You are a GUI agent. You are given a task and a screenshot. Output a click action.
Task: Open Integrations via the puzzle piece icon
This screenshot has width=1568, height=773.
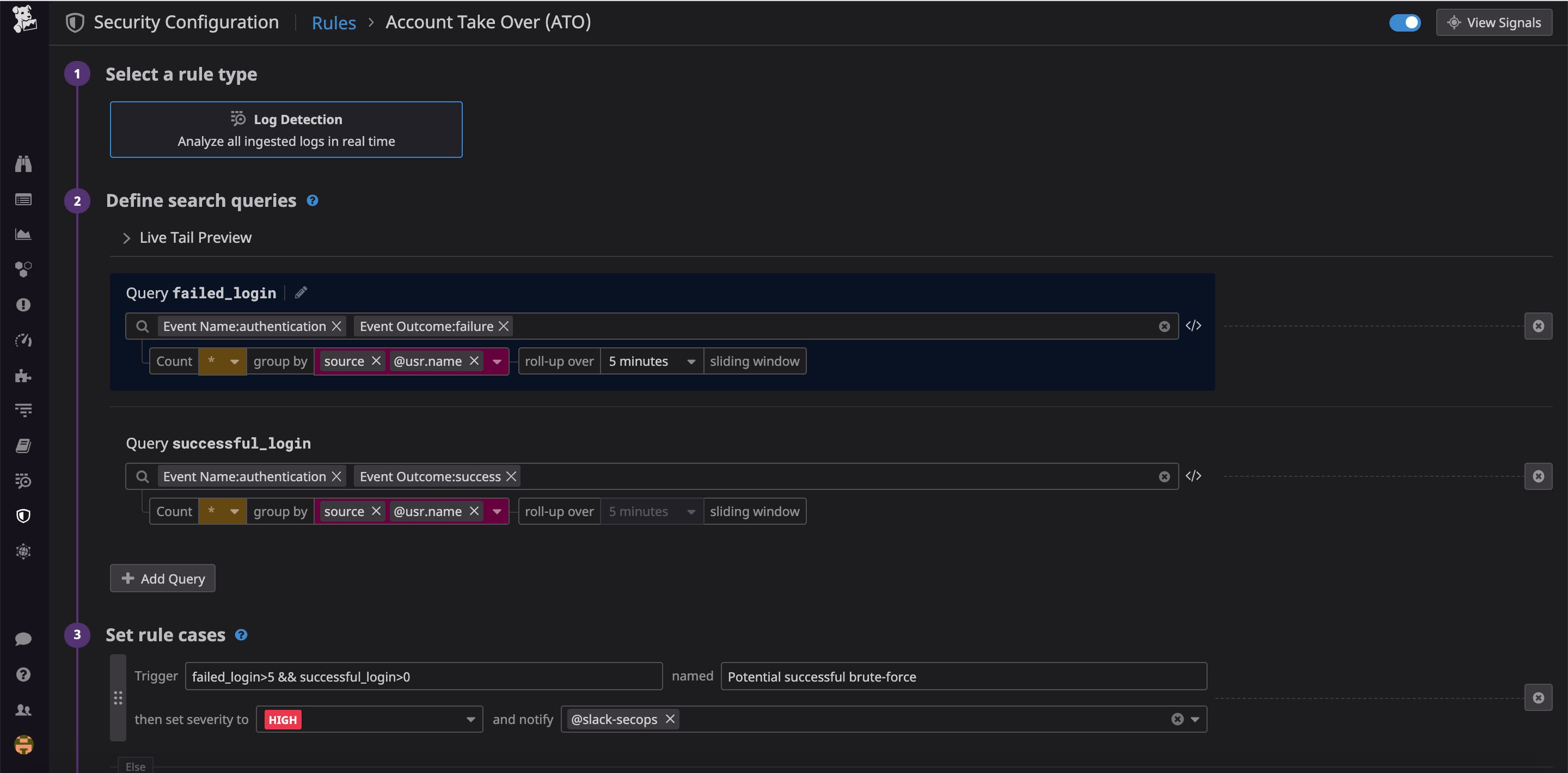point(23,376)
